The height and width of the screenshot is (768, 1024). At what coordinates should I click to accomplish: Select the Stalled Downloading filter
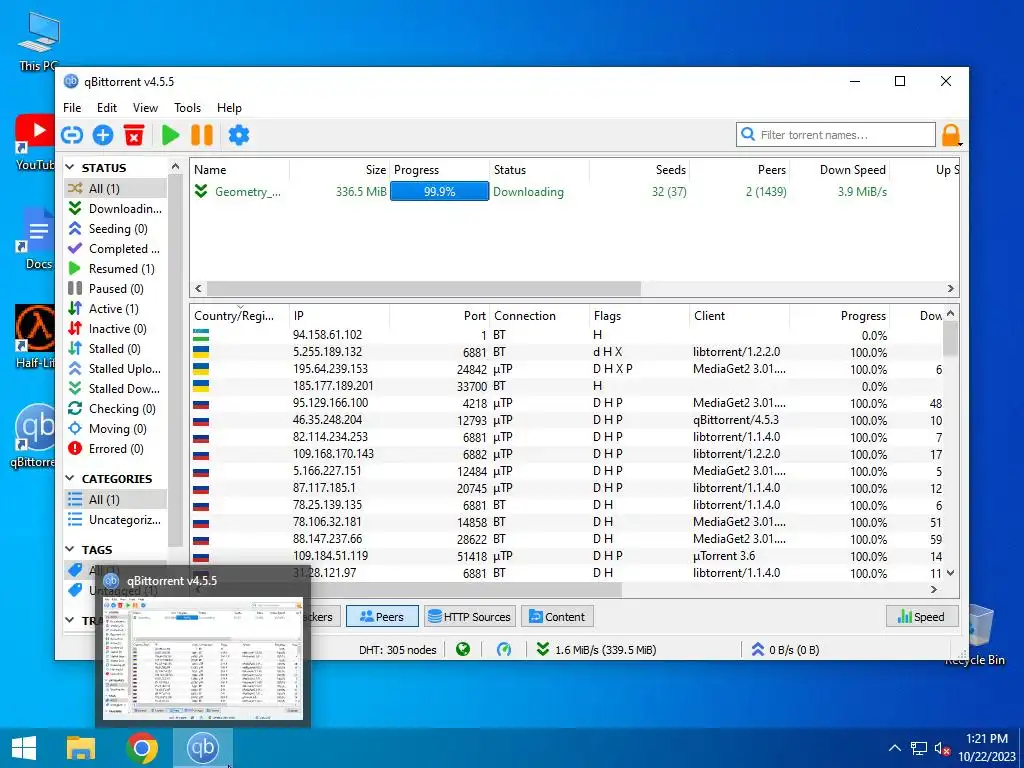click(115, 389)
